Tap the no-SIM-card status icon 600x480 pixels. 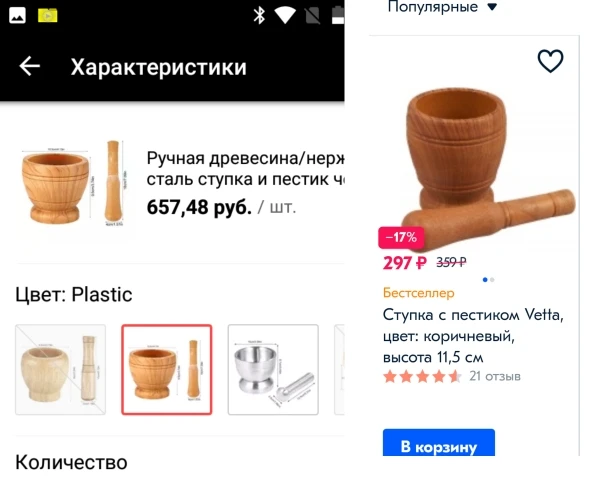[x=312, y=16]
